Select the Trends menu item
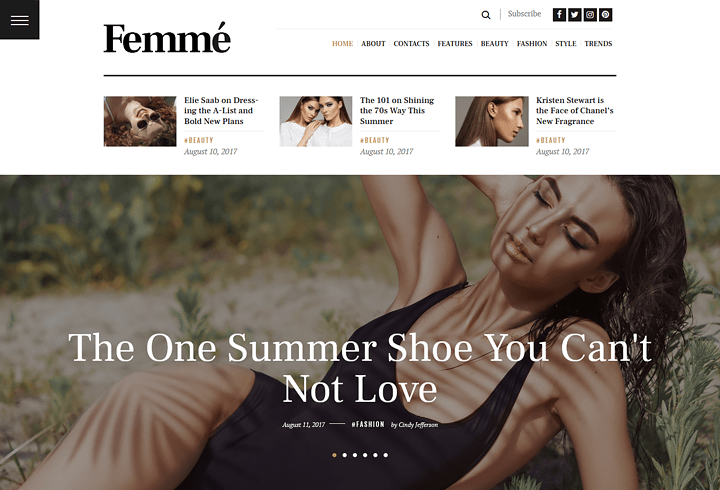Viewport: 720px width, 490px height. coord(598,44)
